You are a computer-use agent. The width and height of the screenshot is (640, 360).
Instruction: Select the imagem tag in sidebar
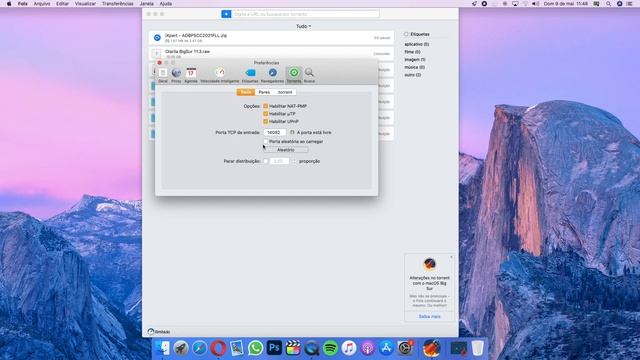pyautogui.click(x=415, y=60)
